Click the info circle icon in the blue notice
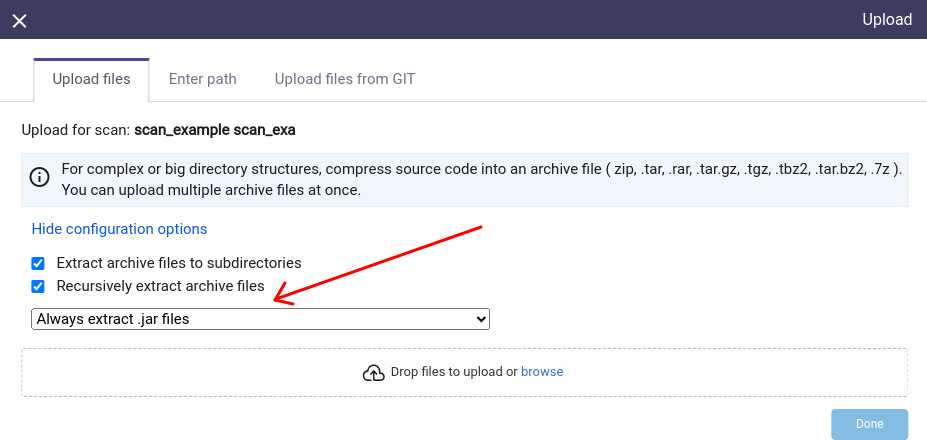Image resolution: width=927 pixels, height=440 pixels. tap(40, 177)
